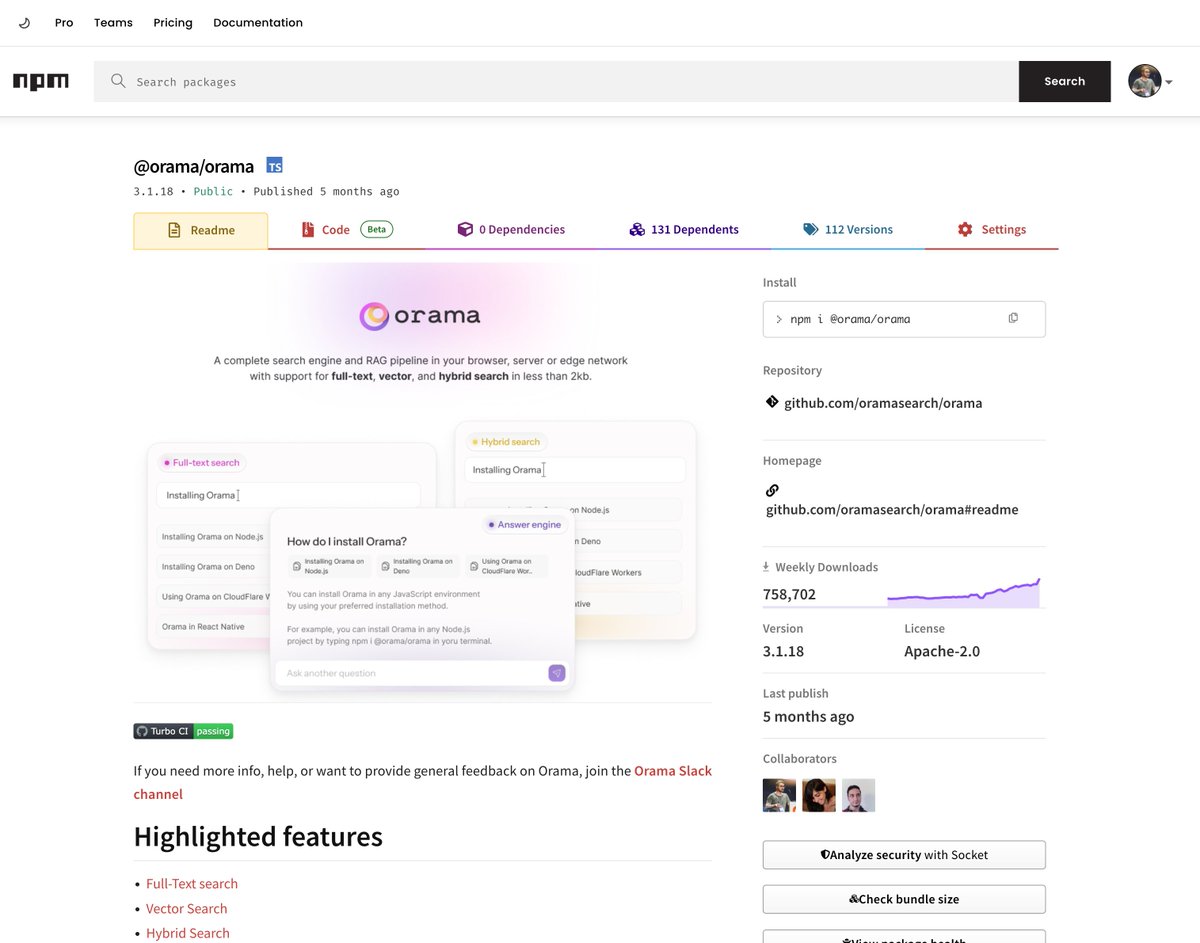The width and height of the screenshot is (1200, 943).
Task: Click the Highlighted features heading
Action: coord(258,836)
